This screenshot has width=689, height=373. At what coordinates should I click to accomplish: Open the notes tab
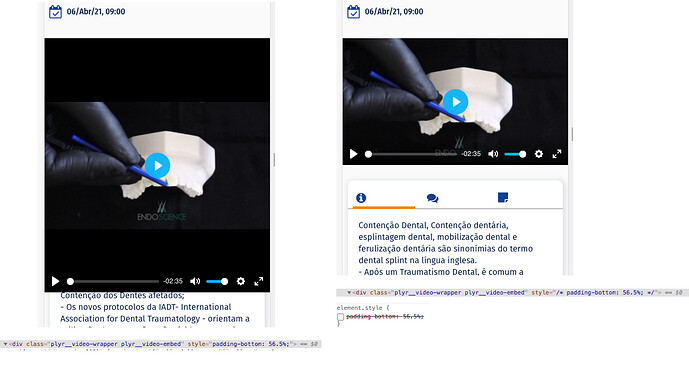pos(503,197)
